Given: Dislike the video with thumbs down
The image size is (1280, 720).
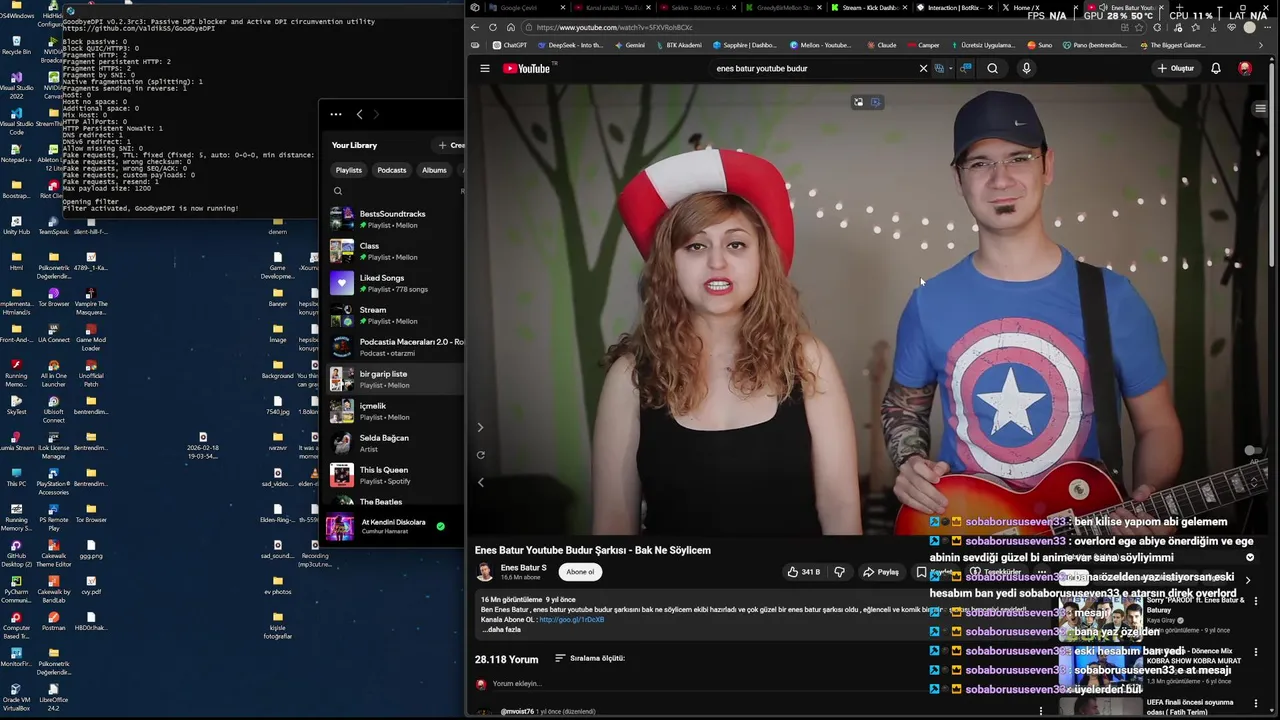Looking at the screenshot, I should click(x=840, y=572).
